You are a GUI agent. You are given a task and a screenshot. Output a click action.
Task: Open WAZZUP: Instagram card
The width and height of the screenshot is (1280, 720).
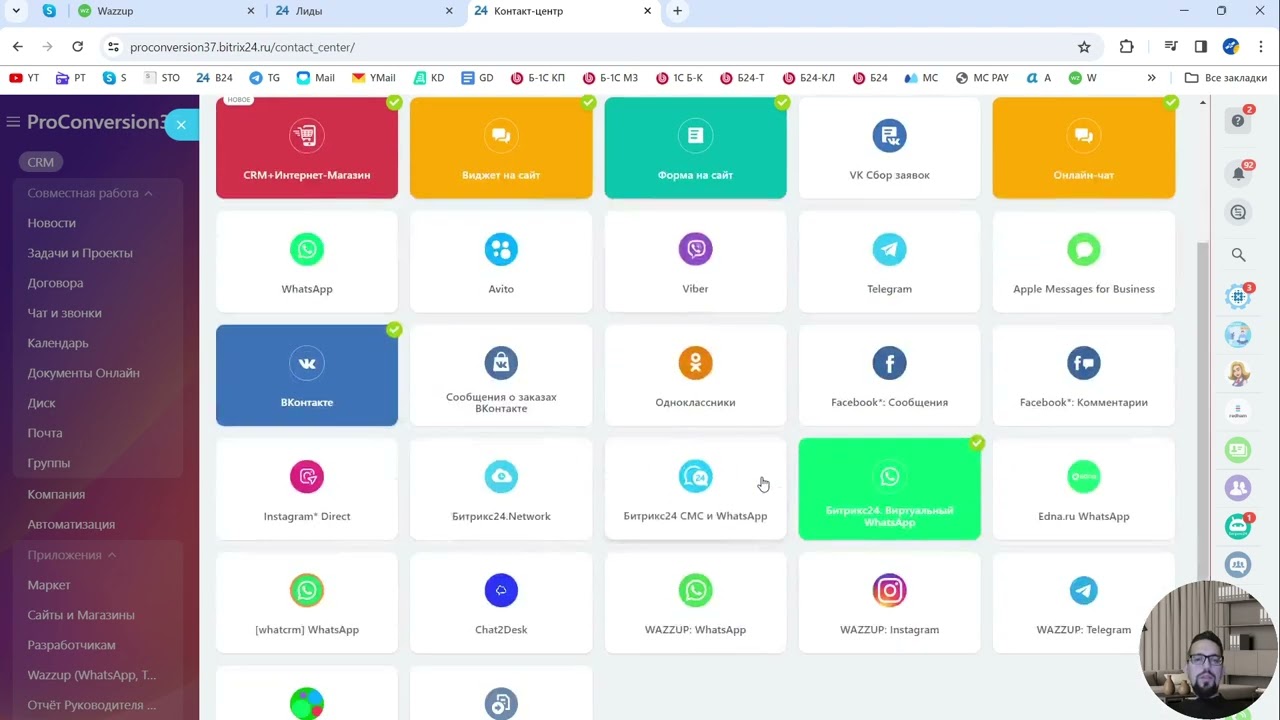[x=889, y=603]
